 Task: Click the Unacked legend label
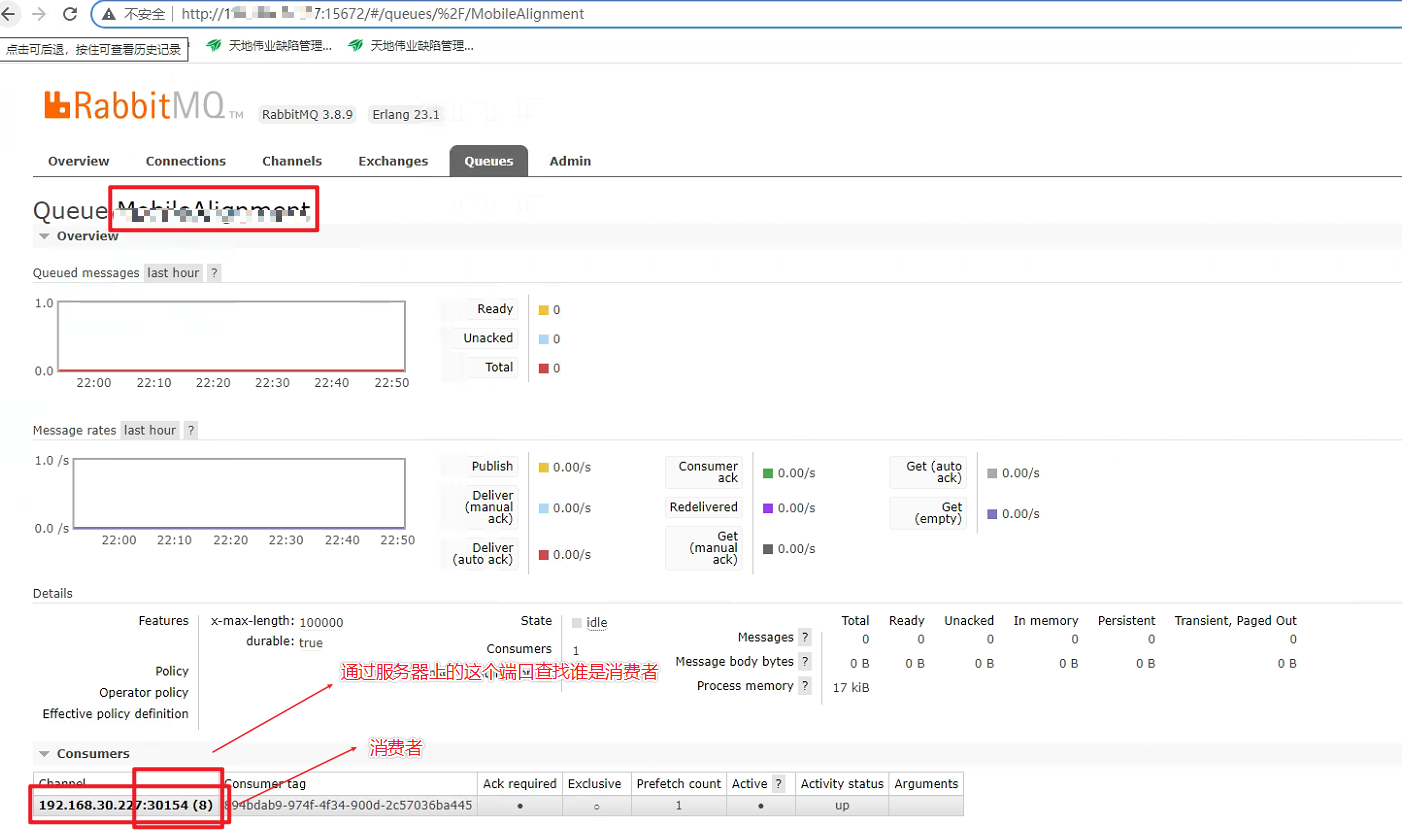pos(488,338)
